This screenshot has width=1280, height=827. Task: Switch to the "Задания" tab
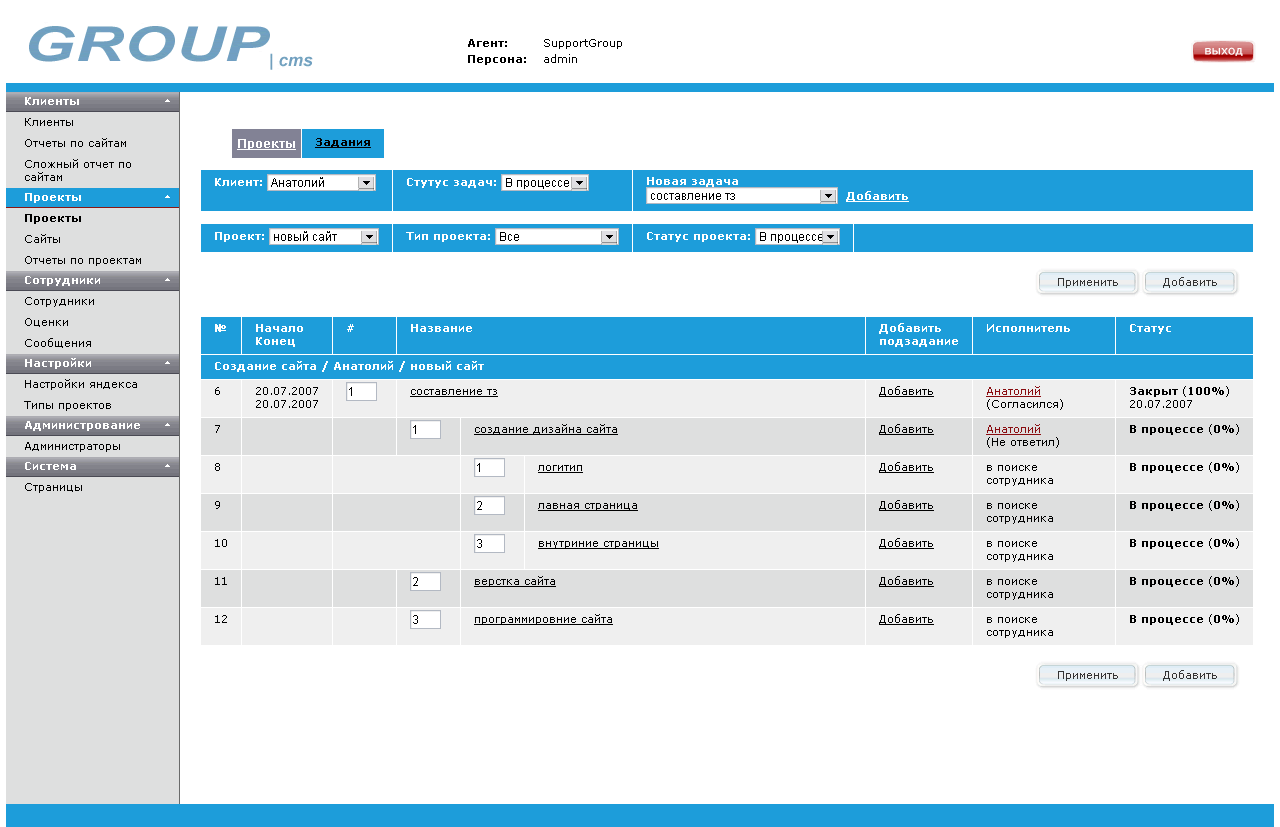coord(342,143)
